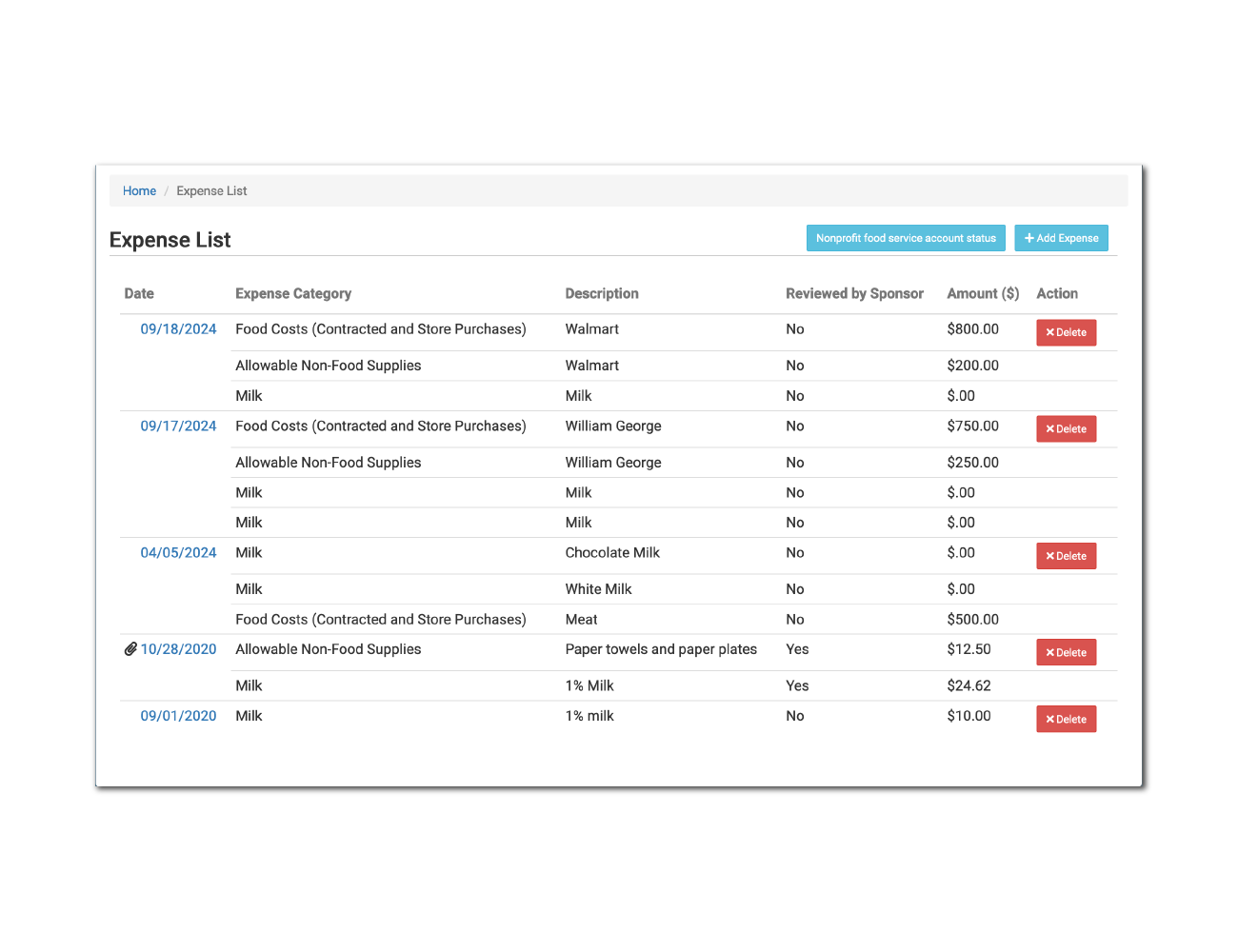Image resolution: width=1238 pixels, height=952 pixels.
Task: Open the 09/01/2020 expense entry
Action: [178, 716]
